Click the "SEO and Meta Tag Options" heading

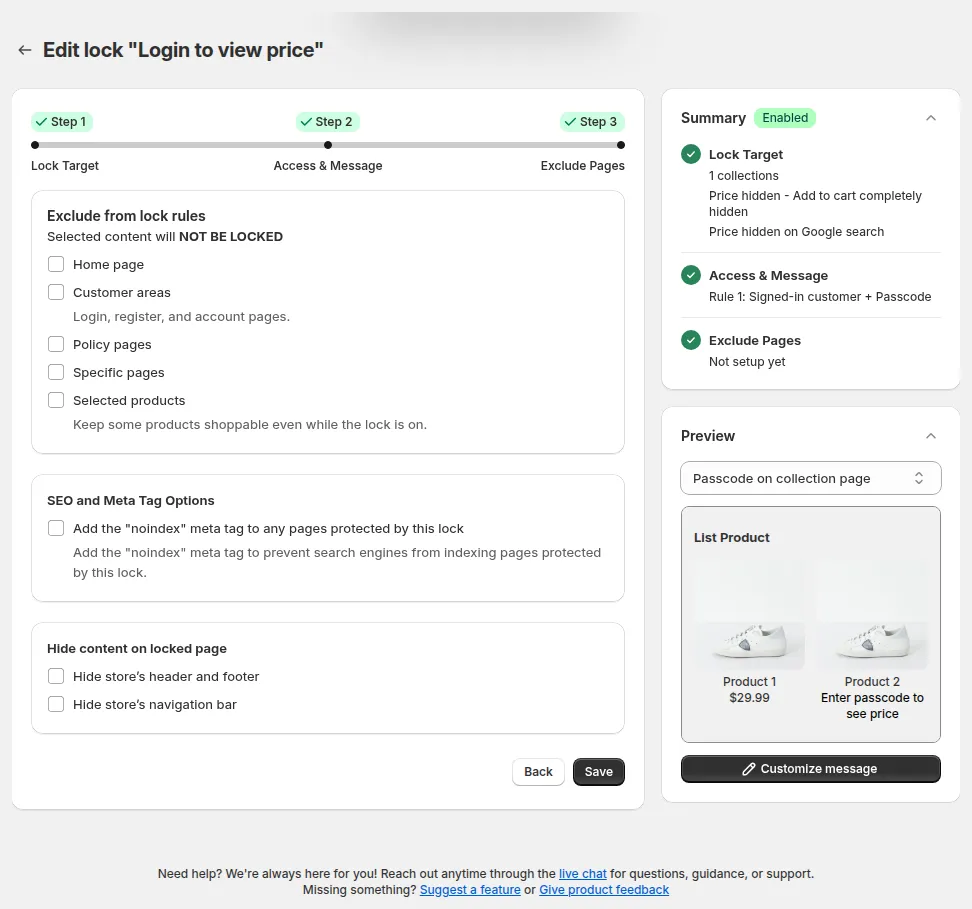point(131,500)
